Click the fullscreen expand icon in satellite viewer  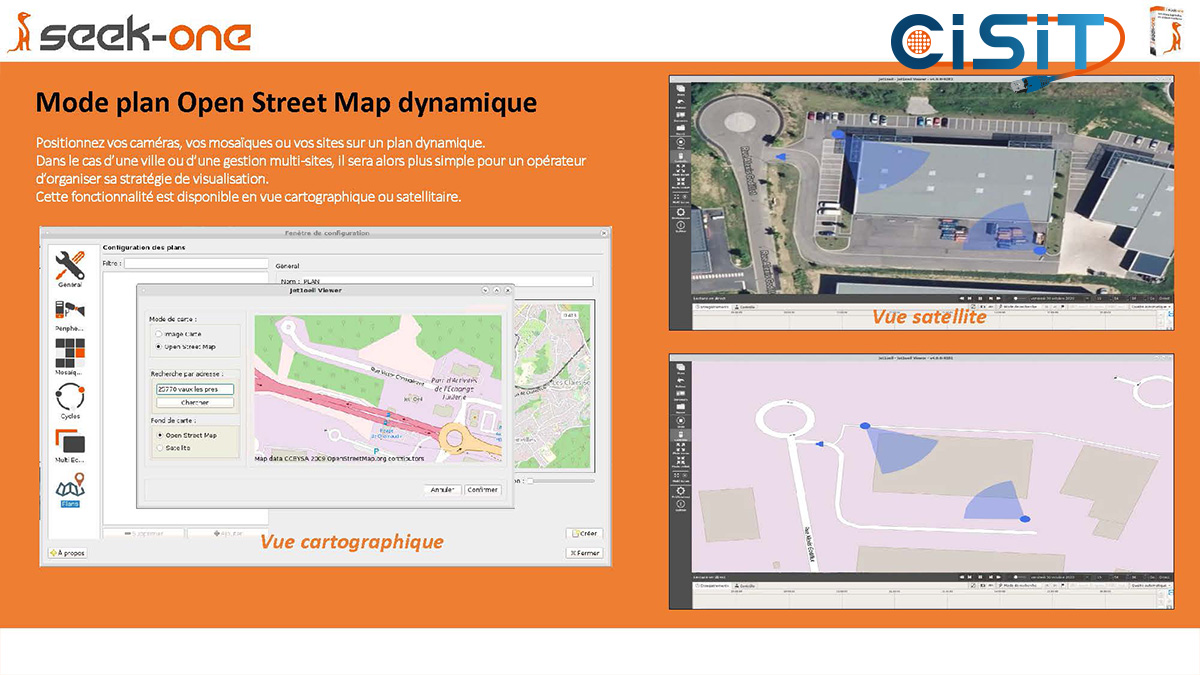[x=680, y=169]
